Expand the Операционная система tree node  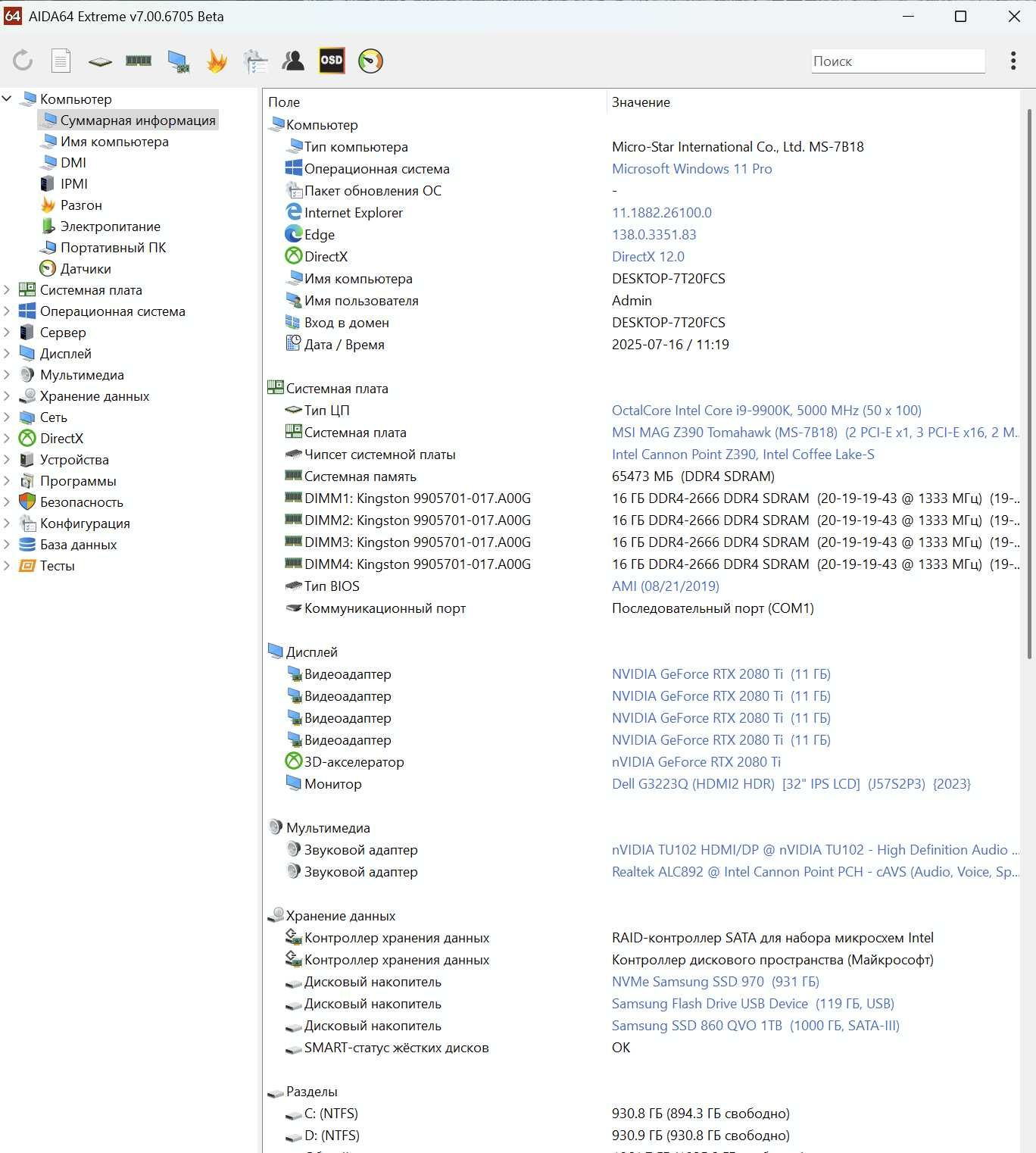(x=7, y=311)
